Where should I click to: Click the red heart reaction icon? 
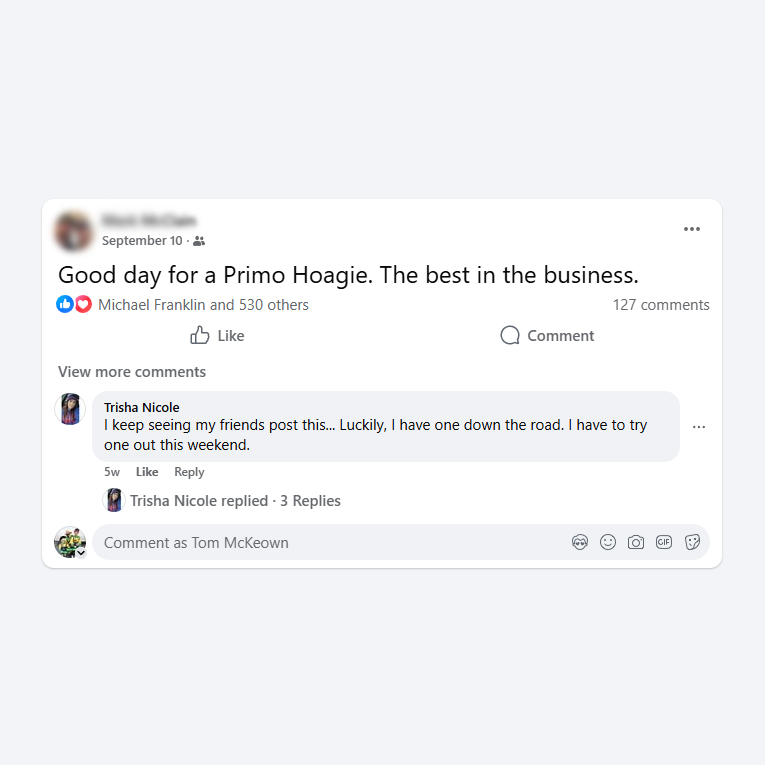[83, 304]
